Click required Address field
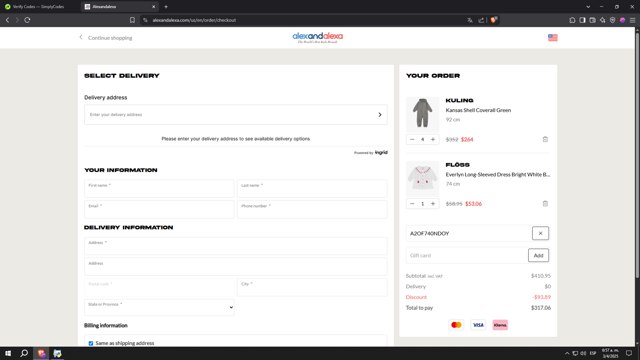 click(x=236, y=246)
